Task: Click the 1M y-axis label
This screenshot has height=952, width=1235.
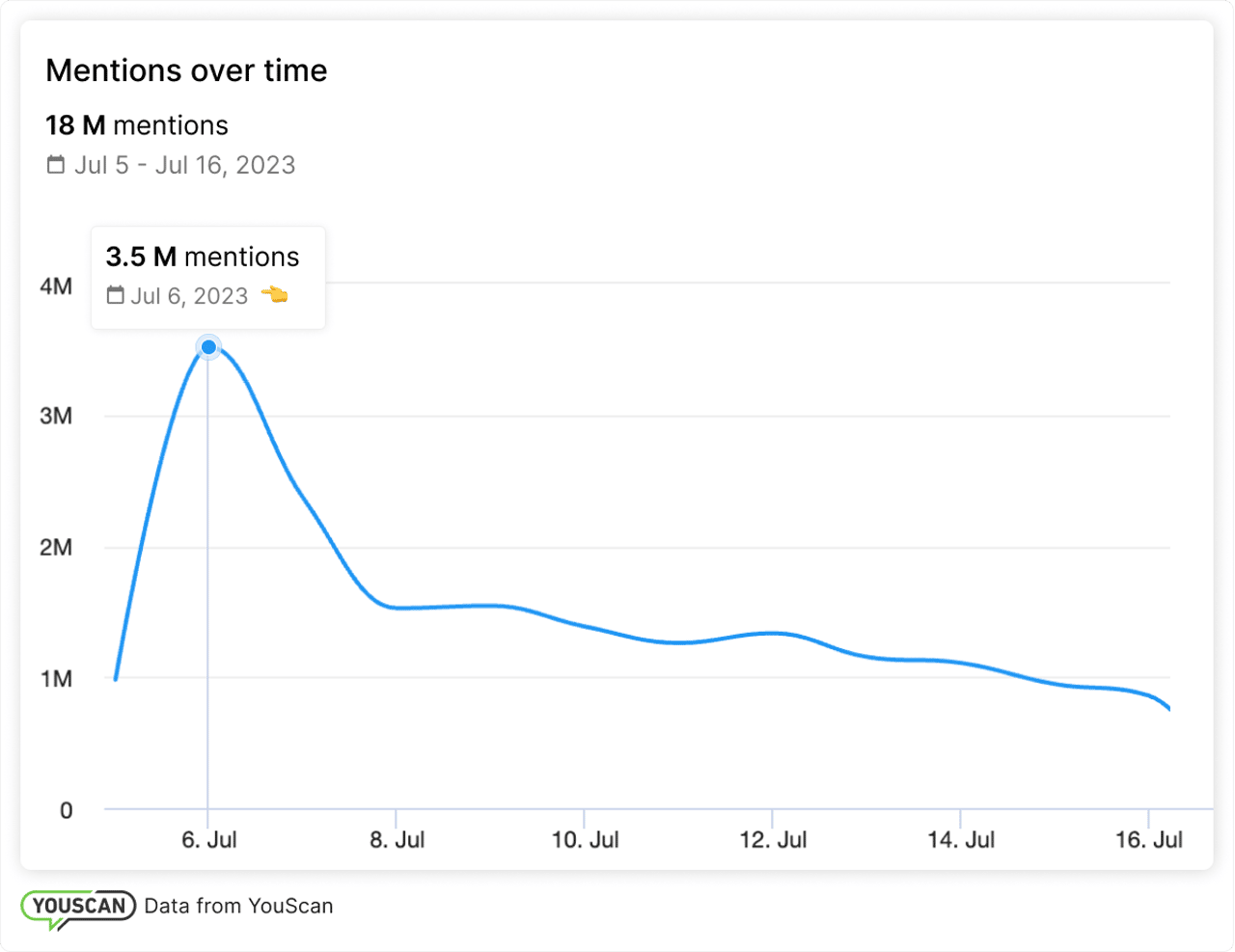Action: [x=56, y=678]
